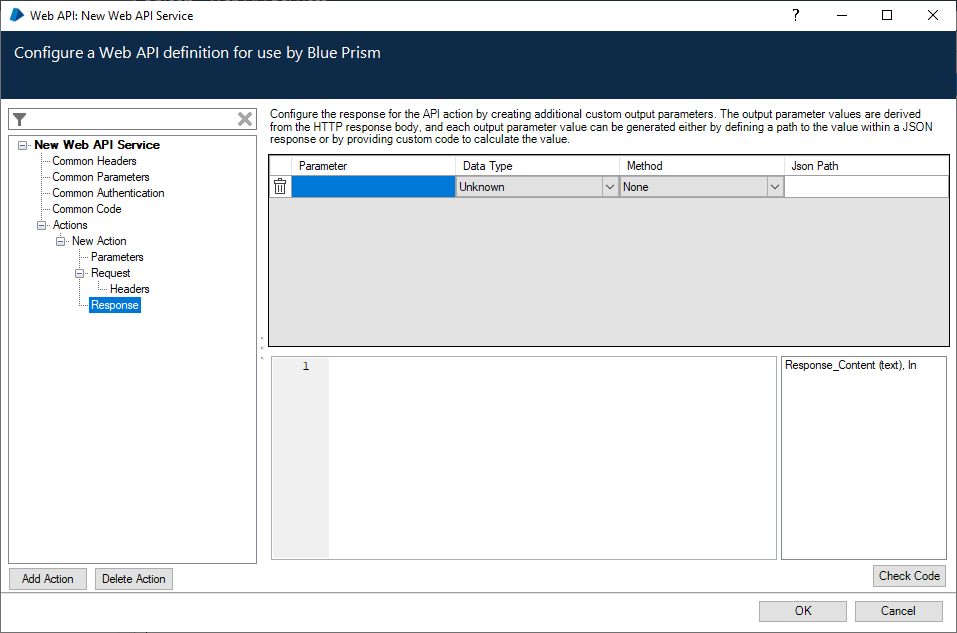Select Common Parameters in the tree
This screenshot has height=633, width=957.
coord(101,177)
